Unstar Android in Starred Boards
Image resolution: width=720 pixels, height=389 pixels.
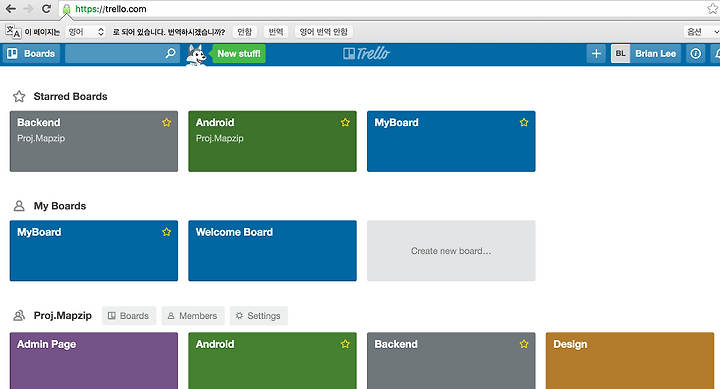point(345,122)
